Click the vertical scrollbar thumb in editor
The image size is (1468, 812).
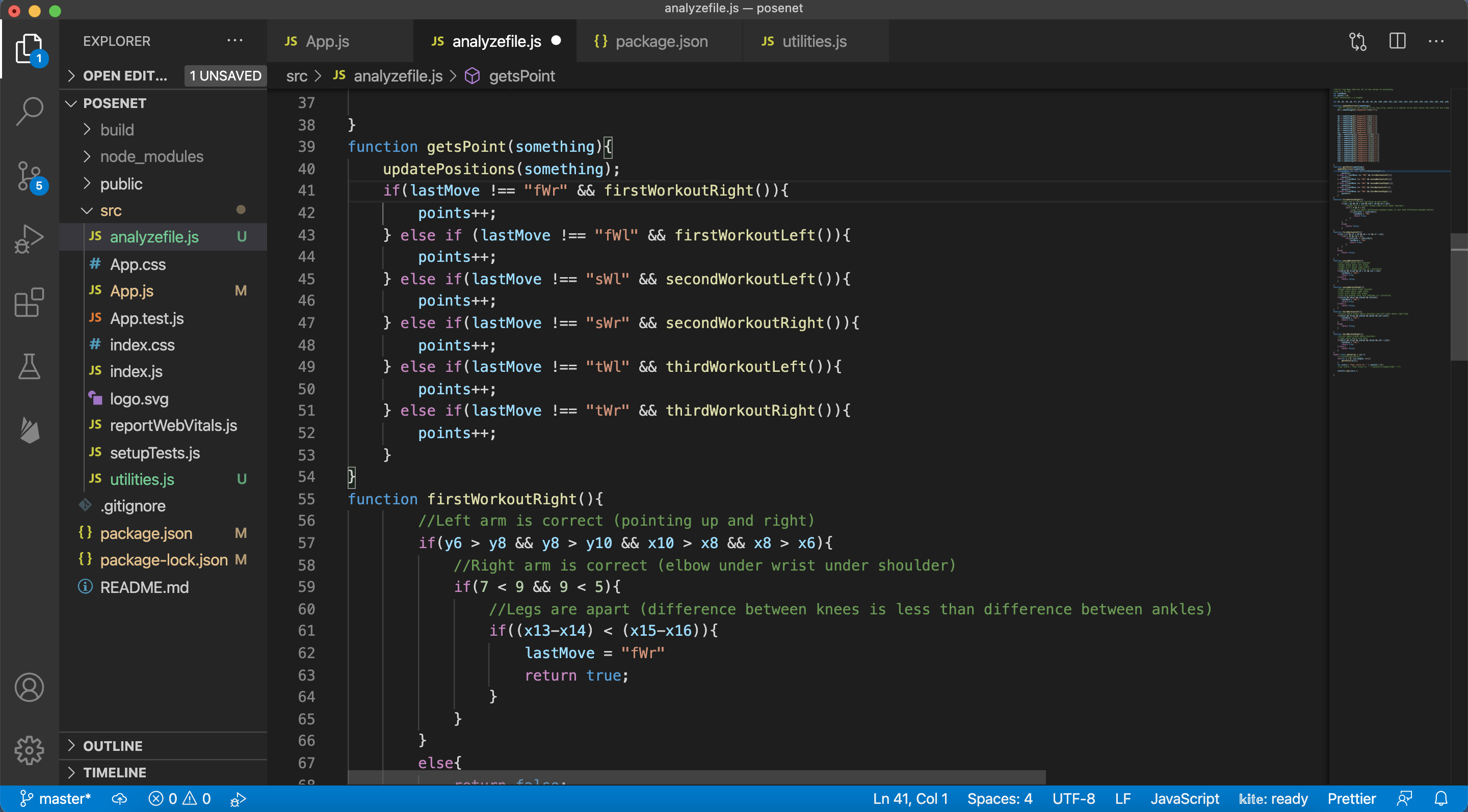tap(1458, 296)
